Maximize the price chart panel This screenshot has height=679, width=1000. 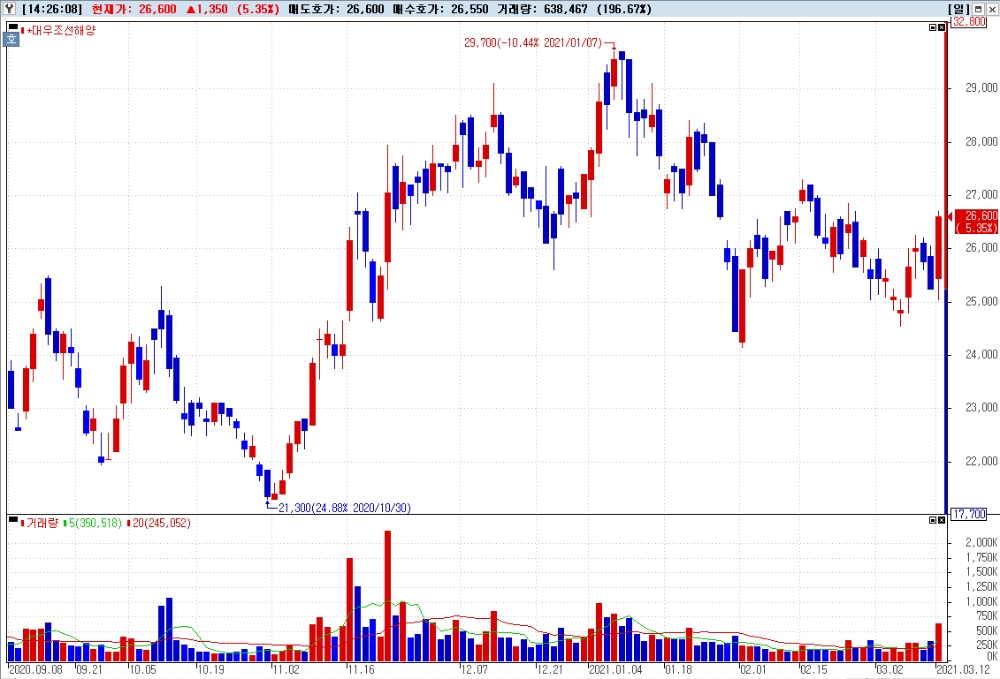point(932,28)
